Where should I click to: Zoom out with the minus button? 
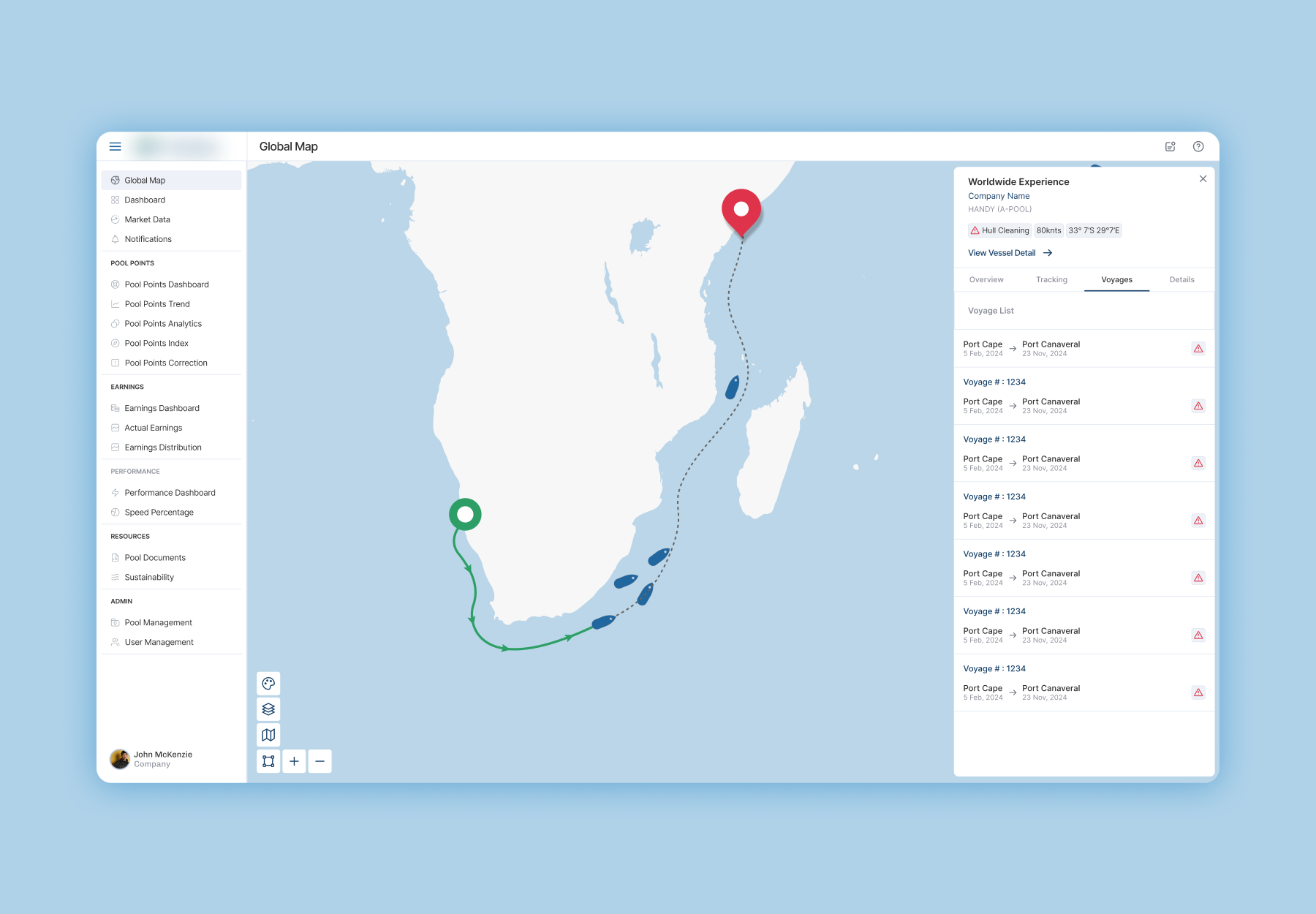click(319, 761)
